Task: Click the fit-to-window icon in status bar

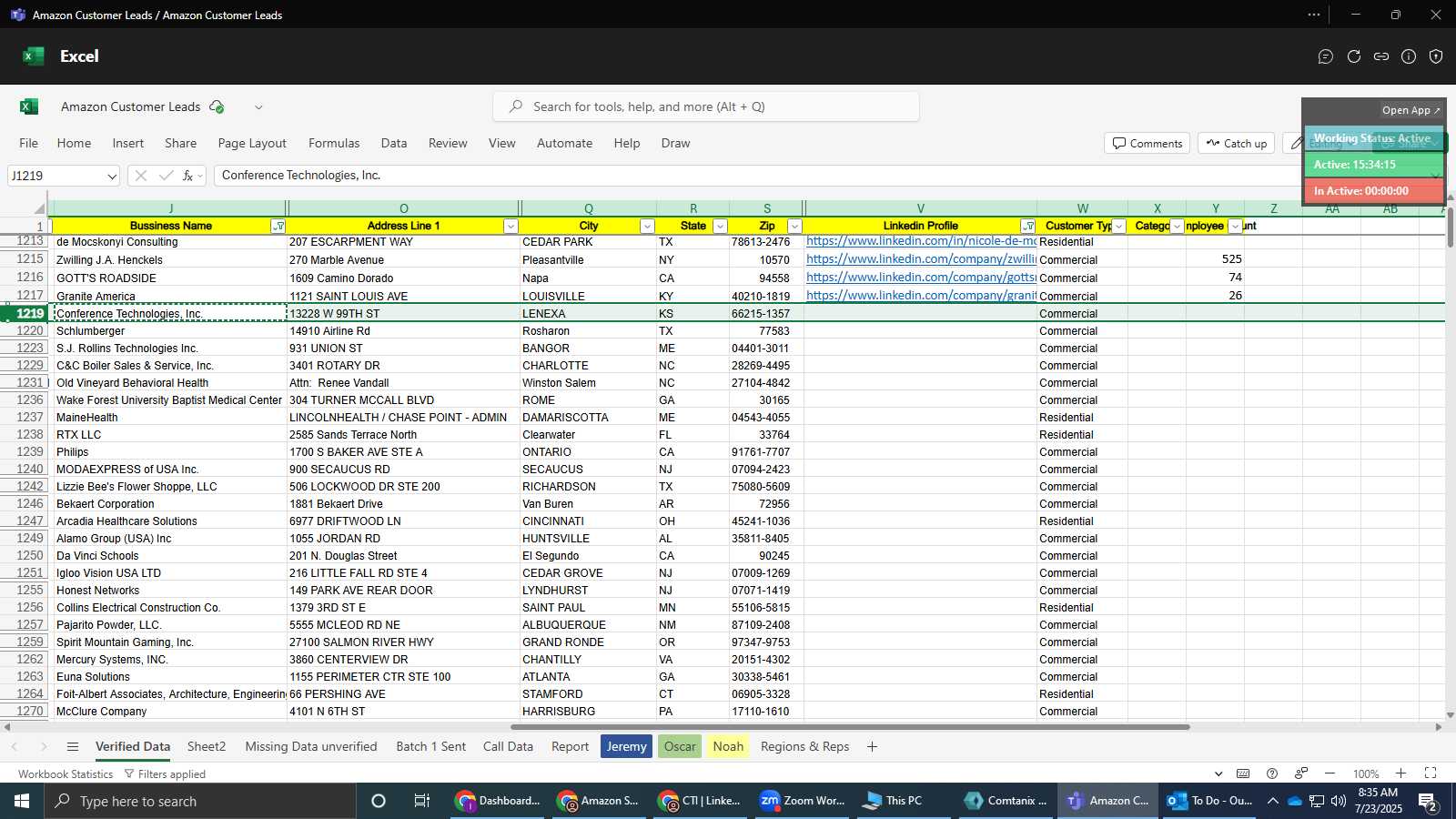Action: click(1431, 773)
